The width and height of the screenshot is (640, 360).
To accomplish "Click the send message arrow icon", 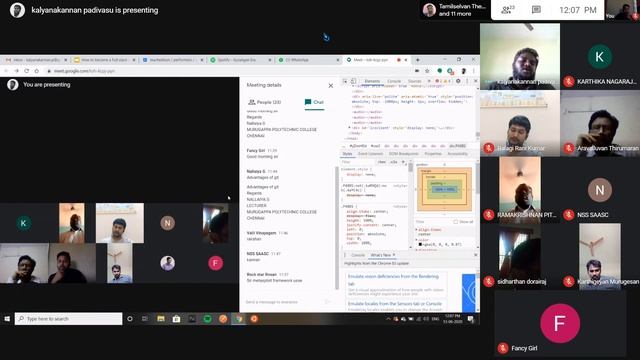I will pos(327,302).
